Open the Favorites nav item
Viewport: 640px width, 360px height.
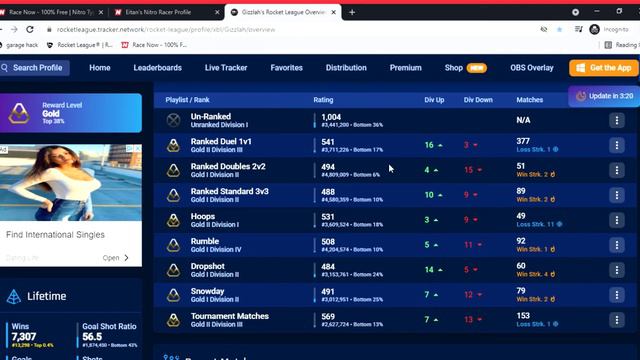287,68
